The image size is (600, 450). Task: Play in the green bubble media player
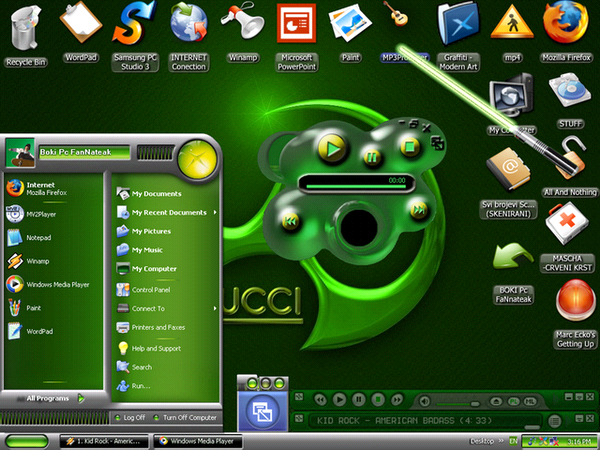tap(333, 148)
